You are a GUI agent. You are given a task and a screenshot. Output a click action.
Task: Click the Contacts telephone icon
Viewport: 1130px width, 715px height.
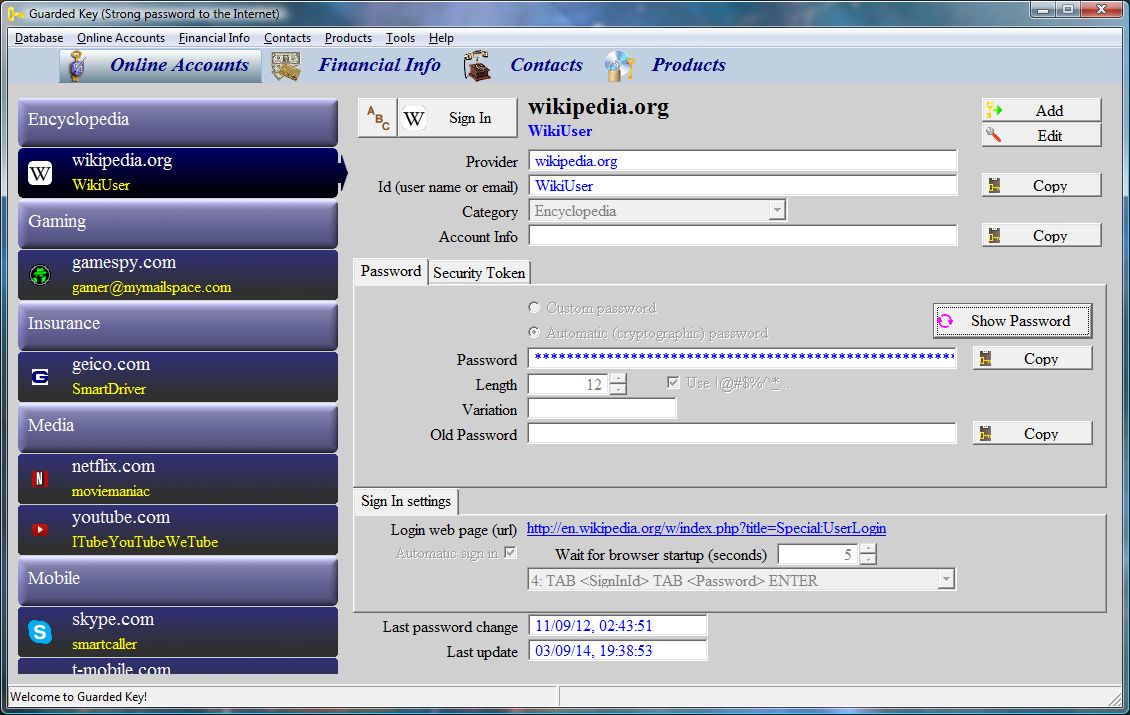pos(477,66)
